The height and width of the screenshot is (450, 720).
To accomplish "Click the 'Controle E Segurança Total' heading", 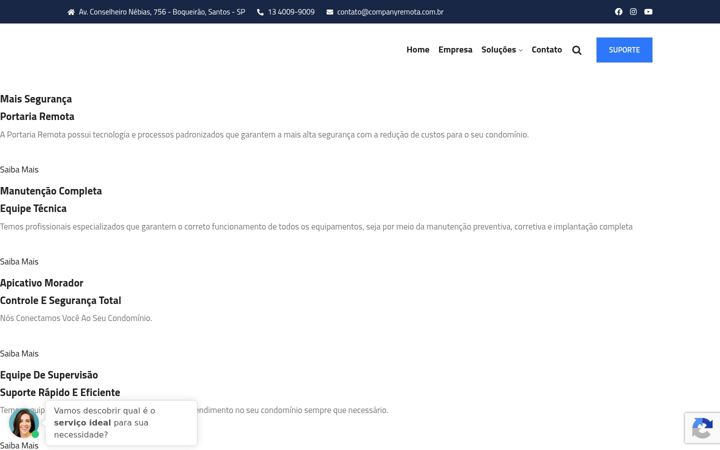I will 61,300.
